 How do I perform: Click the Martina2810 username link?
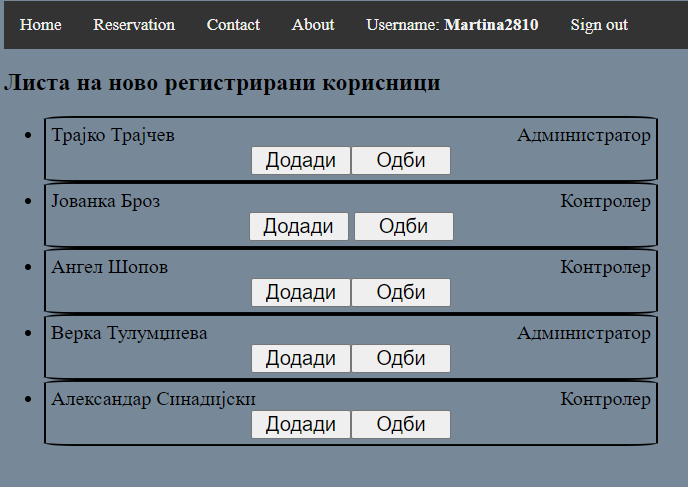pos(491,25)
